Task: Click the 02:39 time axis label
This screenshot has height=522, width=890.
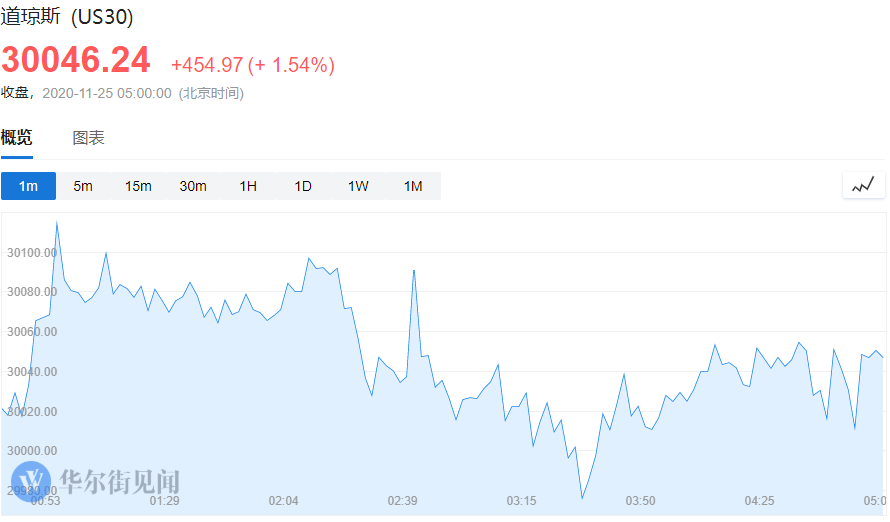Action: pos(403,501)
